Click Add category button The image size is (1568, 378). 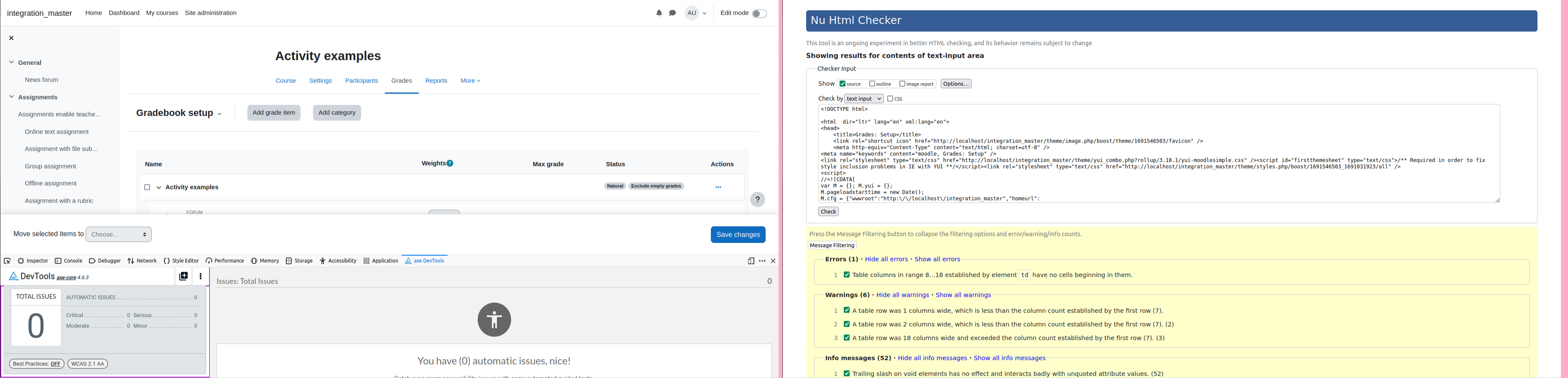pos(336,112)
